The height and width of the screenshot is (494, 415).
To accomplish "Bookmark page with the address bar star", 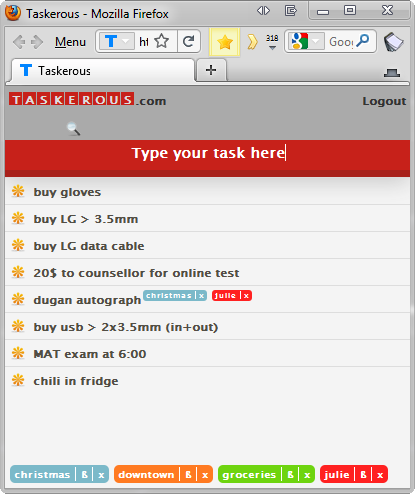I will [162, 41].
